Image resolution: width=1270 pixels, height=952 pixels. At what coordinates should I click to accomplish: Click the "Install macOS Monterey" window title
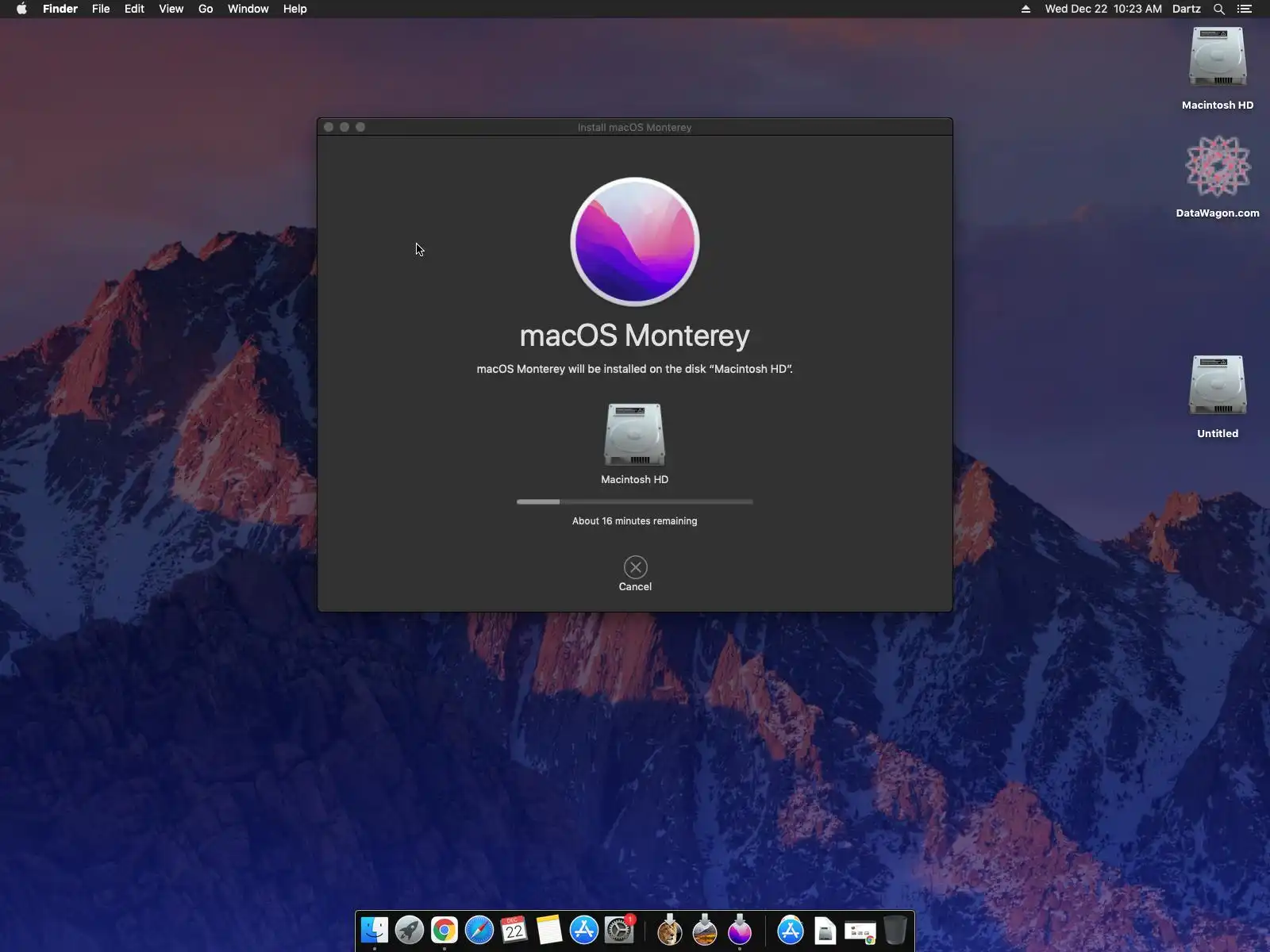tap(635, 127)
